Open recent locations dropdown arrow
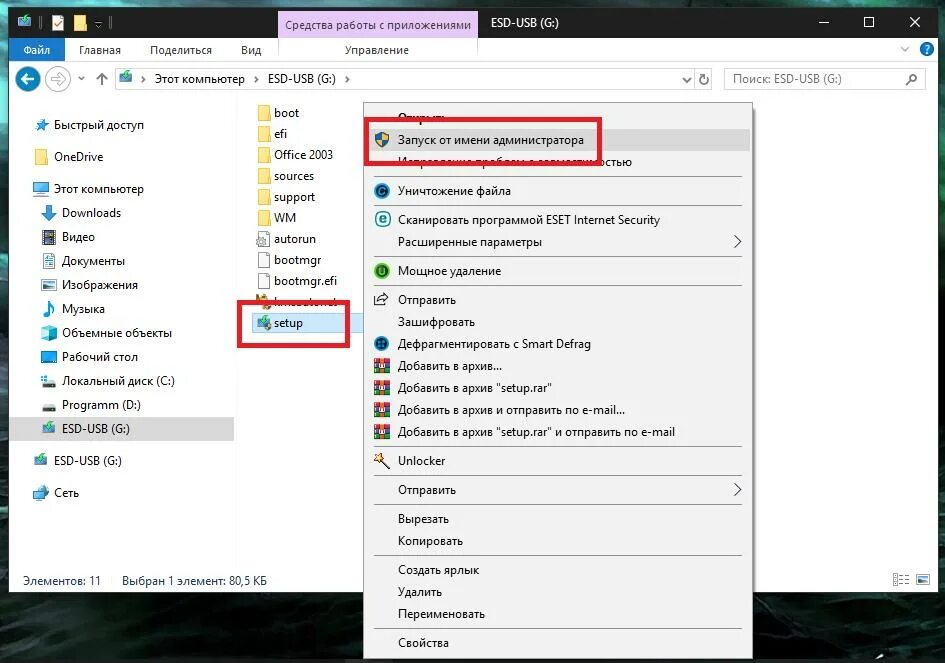Viewport: 945px width, 663px height. [81, 79]
